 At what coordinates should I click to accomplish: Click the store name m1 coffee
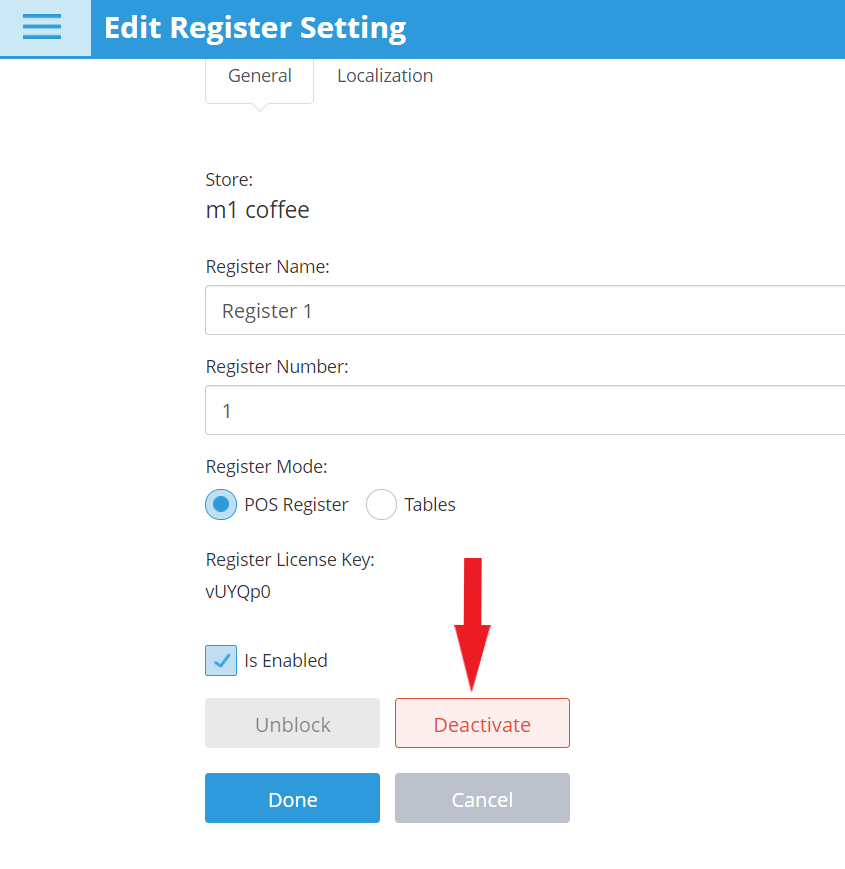(258, 209)
